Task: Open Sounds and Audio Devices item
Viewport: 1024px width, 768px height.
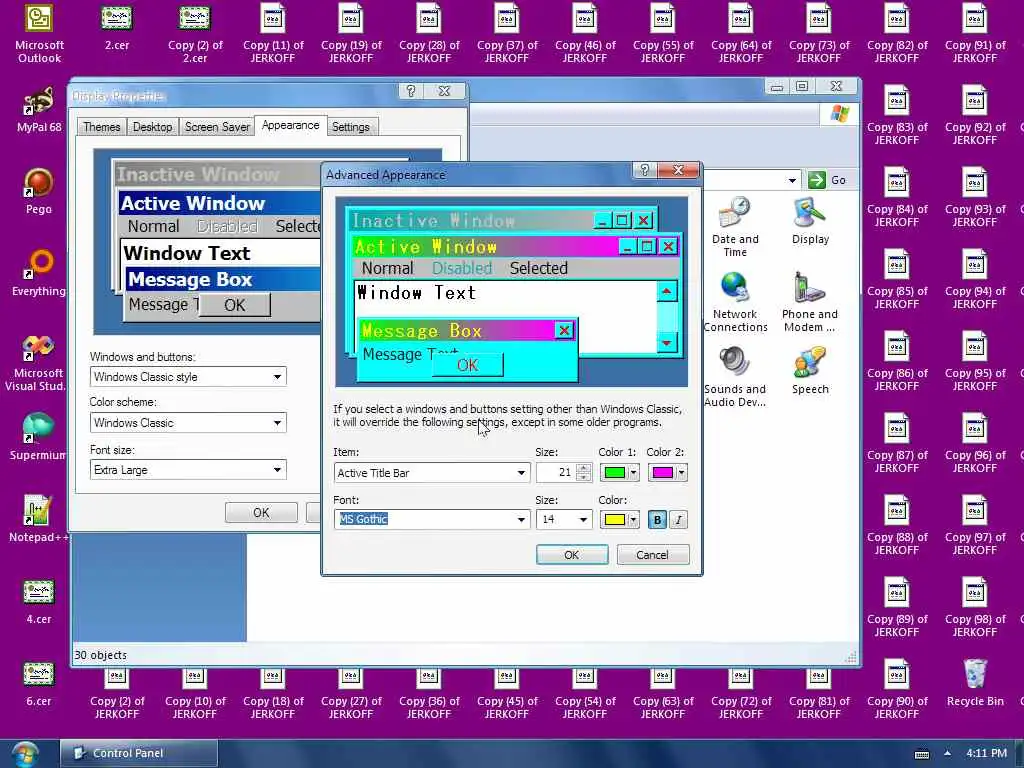Action: pos(735,377)
